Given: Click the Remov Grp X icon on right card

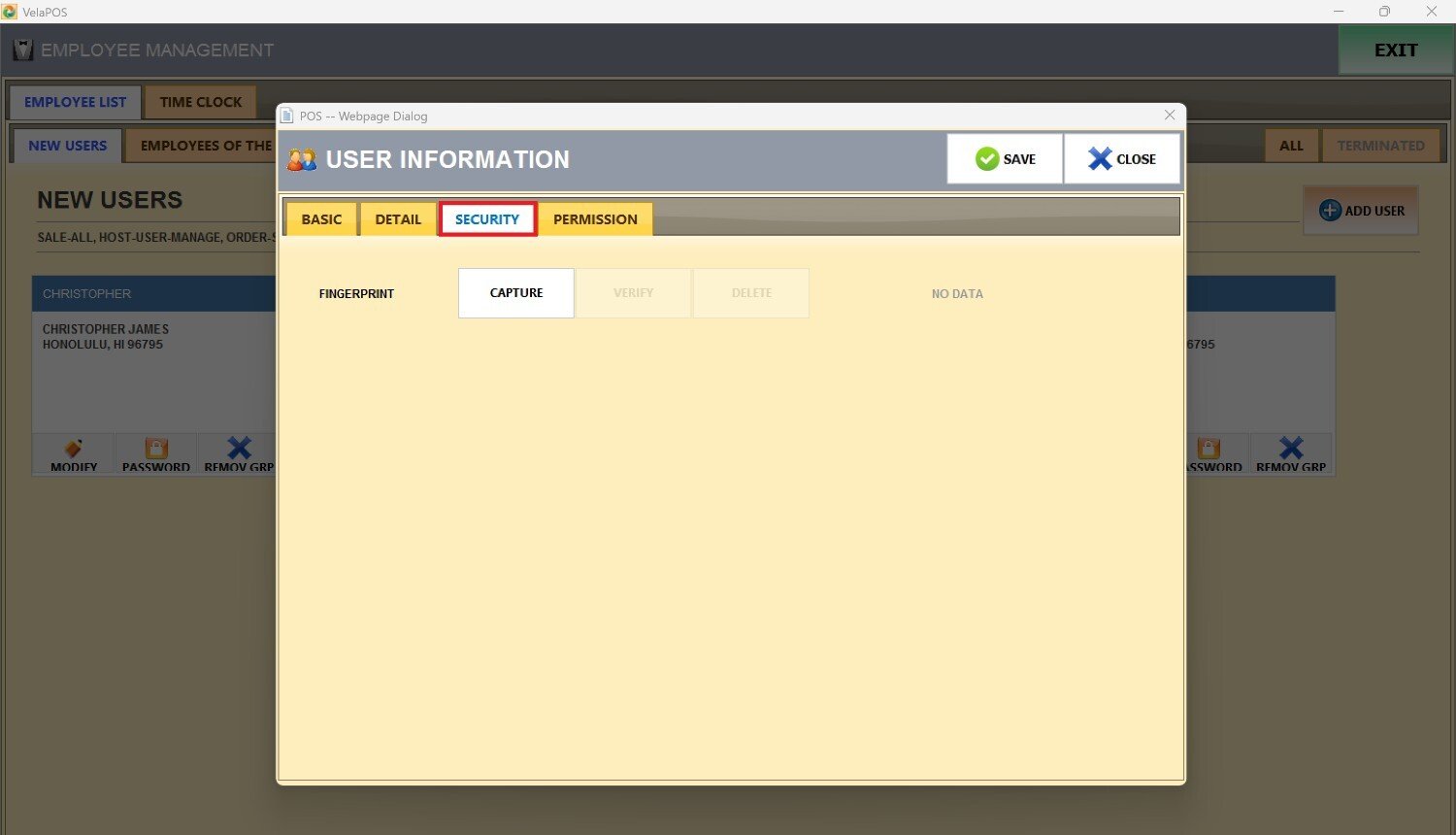Looking at the screenshot, I should (x=1291, y=449).
